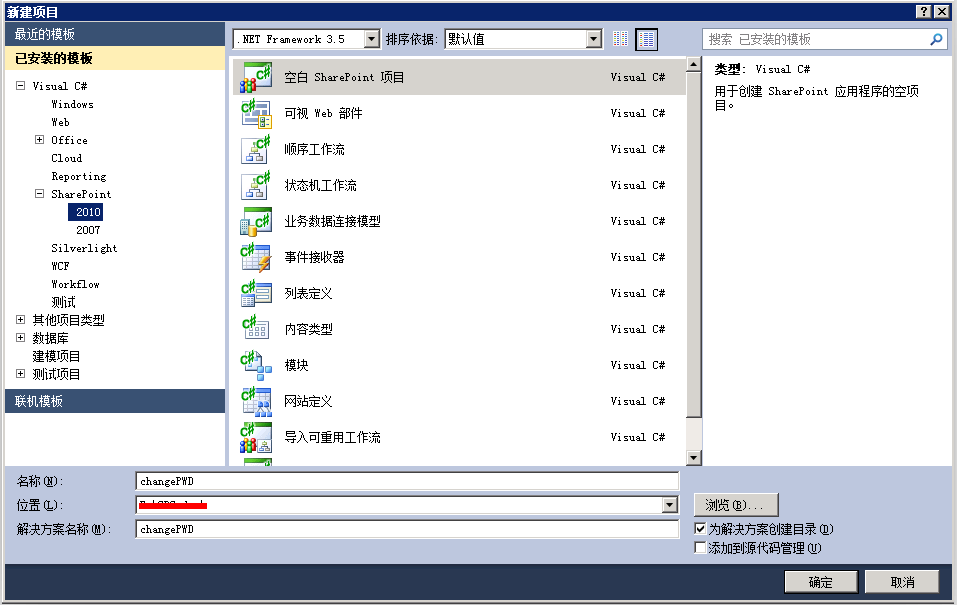Select SharePoint 2007 tree item
Viewport: 957px width, 605px height.
pyautogui.click(x=88, y=230)
